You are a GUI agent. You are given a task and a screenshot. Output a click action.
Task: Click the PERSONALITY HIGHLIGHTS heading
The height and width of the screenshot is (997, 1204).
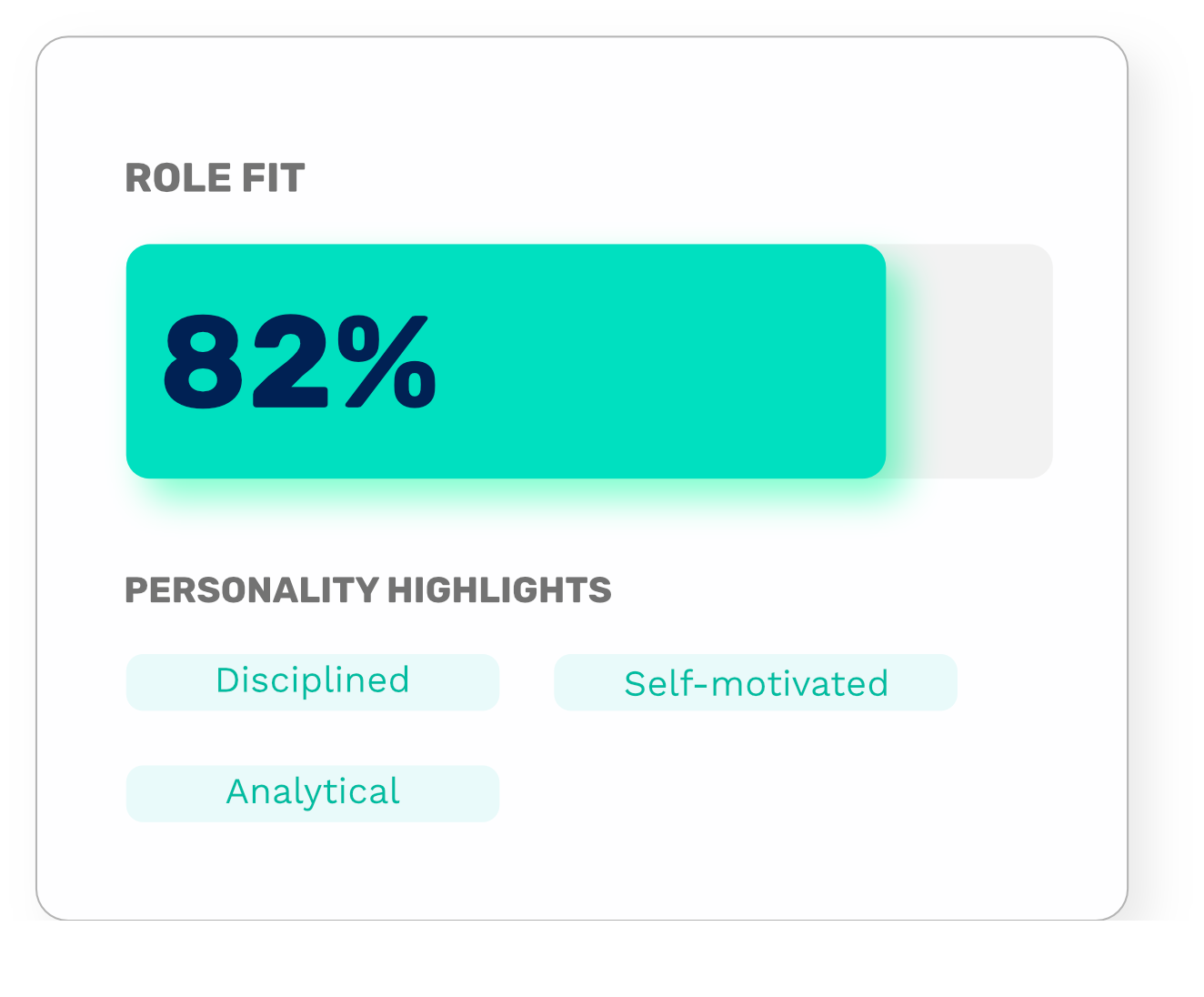tap(367, 589)
